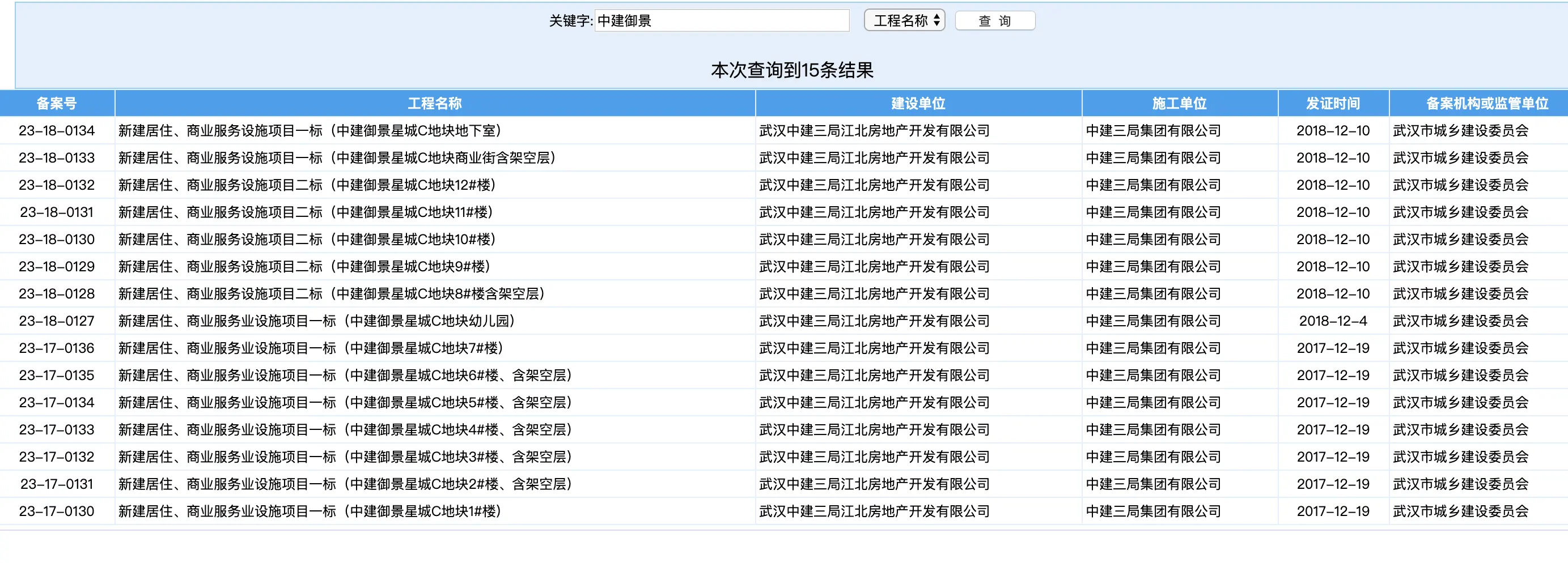The height and width of the screenshot is (563, 1568).
Task: Select record number 23-18-0134
Action: tap(57, 131)
